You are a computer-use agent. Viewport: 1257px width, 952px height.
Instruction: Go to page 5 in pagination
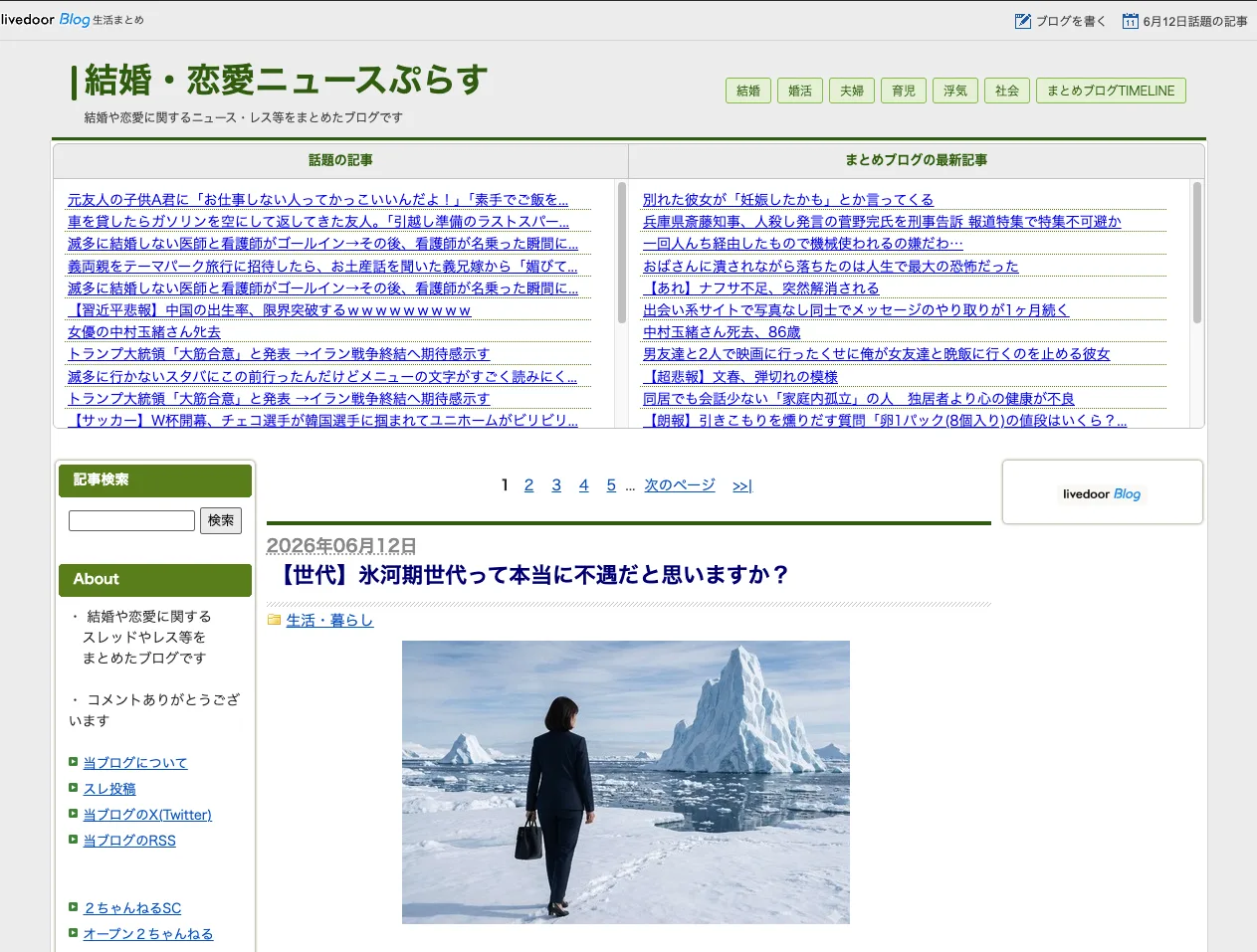(x=611, y=485)
